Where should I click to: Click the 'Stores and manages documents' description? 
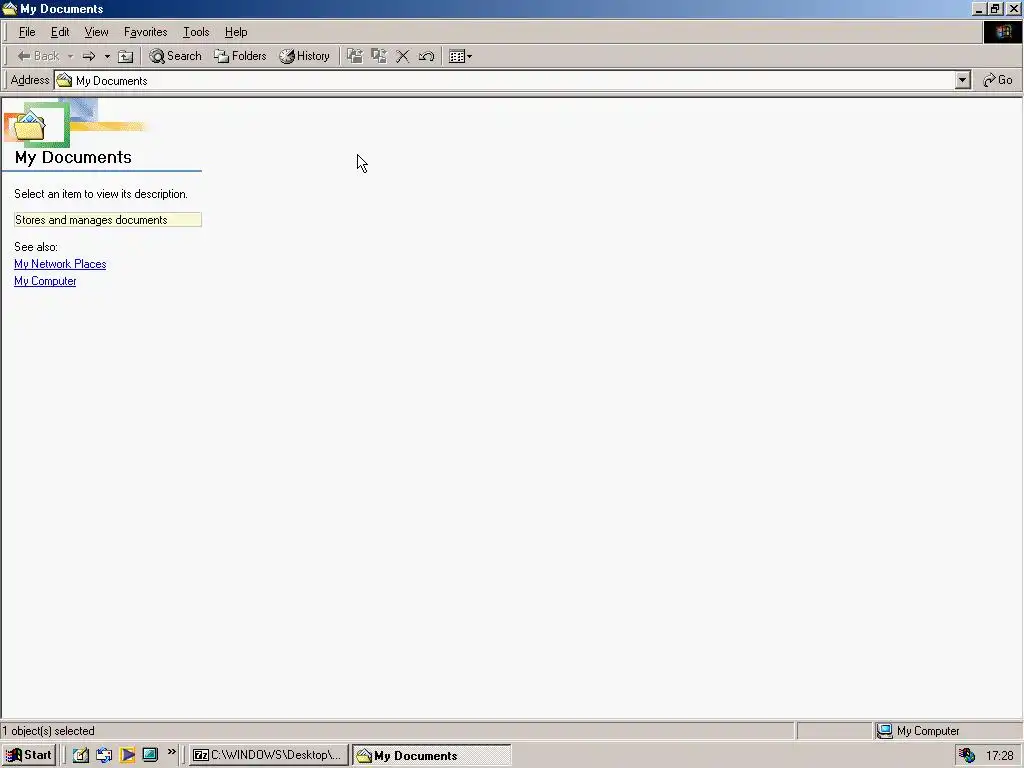pos(108,220)
